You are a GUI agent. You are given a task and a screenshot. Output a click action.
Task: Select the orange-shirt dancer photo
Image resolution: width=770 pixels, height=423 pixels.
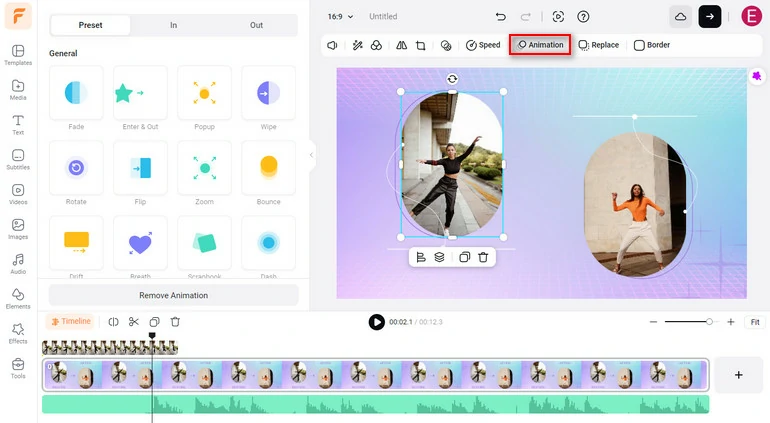point(635,204)
